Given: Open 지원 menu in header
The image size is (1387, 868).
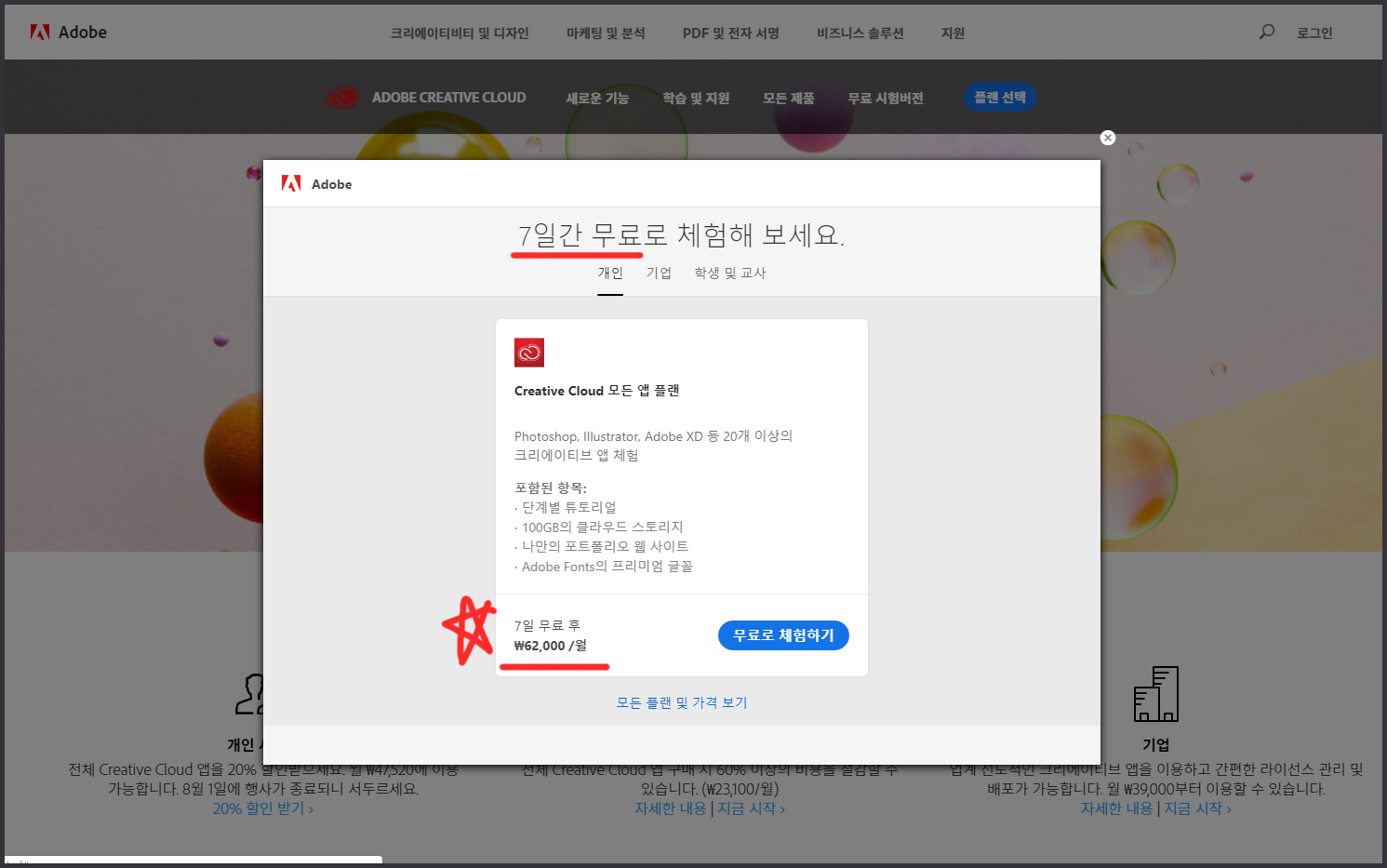Looking at the screenshot, I should (953, 33).
